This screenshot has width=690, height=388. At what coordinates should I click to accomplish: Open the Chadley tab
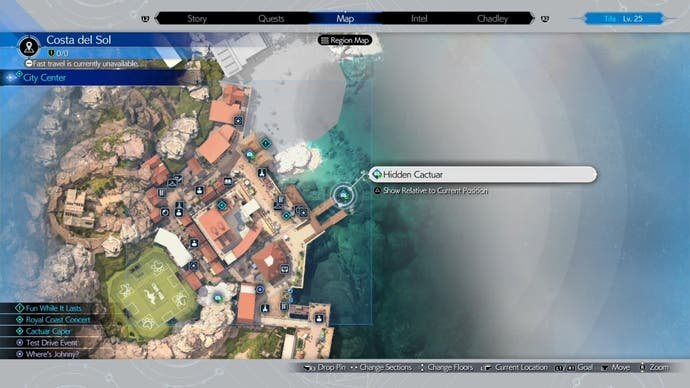point(492,18)
